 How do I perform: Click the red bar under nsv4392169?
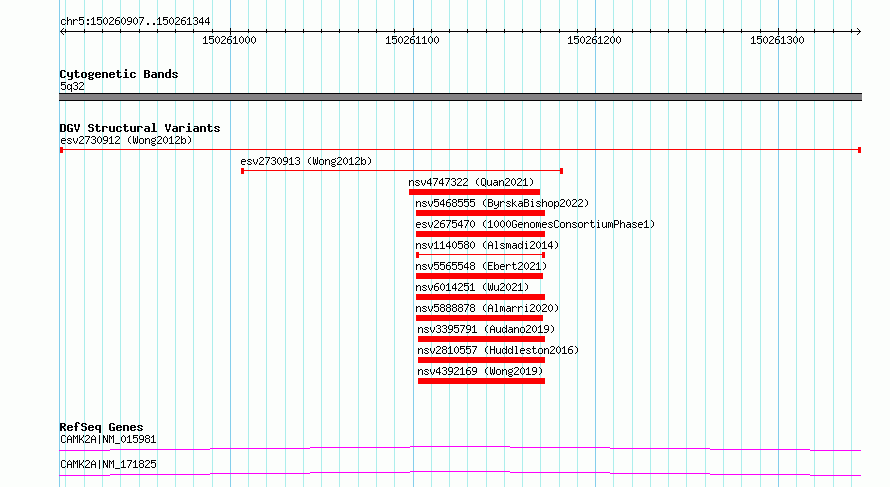[x=481, y=381]
